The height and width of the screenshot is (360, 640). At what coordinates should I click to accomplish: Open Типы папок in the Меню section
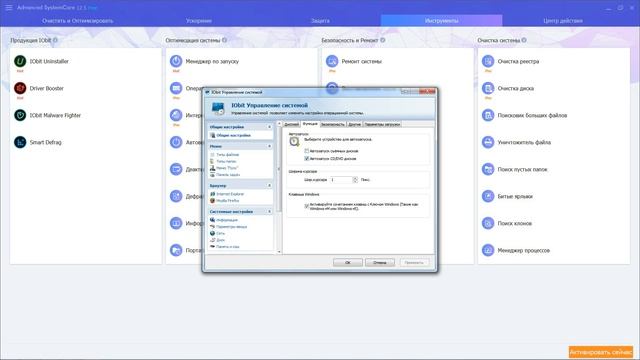pos(223,161)
